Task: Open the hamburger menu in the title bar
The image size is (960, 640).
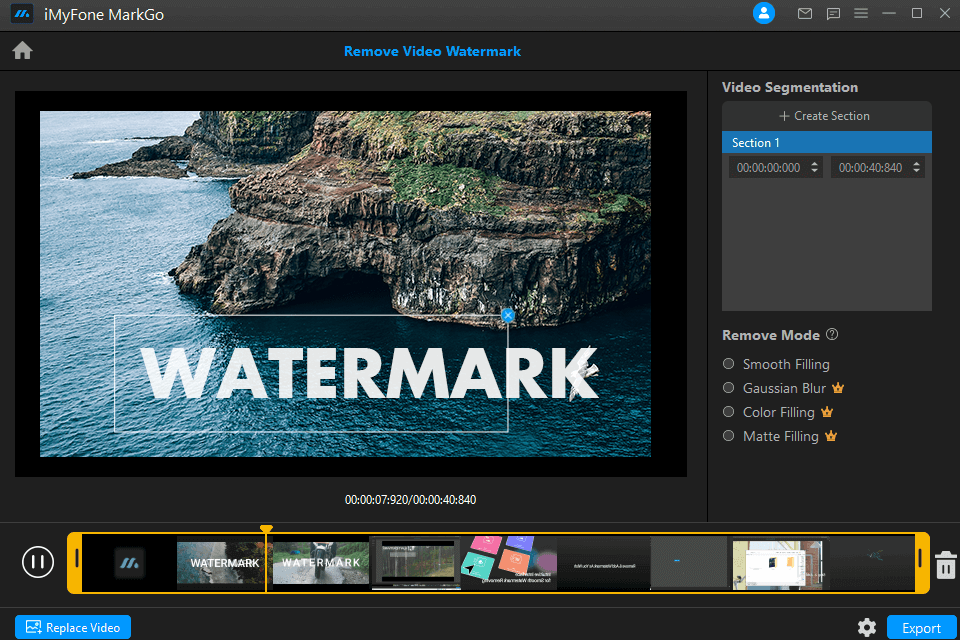Action: [861, 14]
